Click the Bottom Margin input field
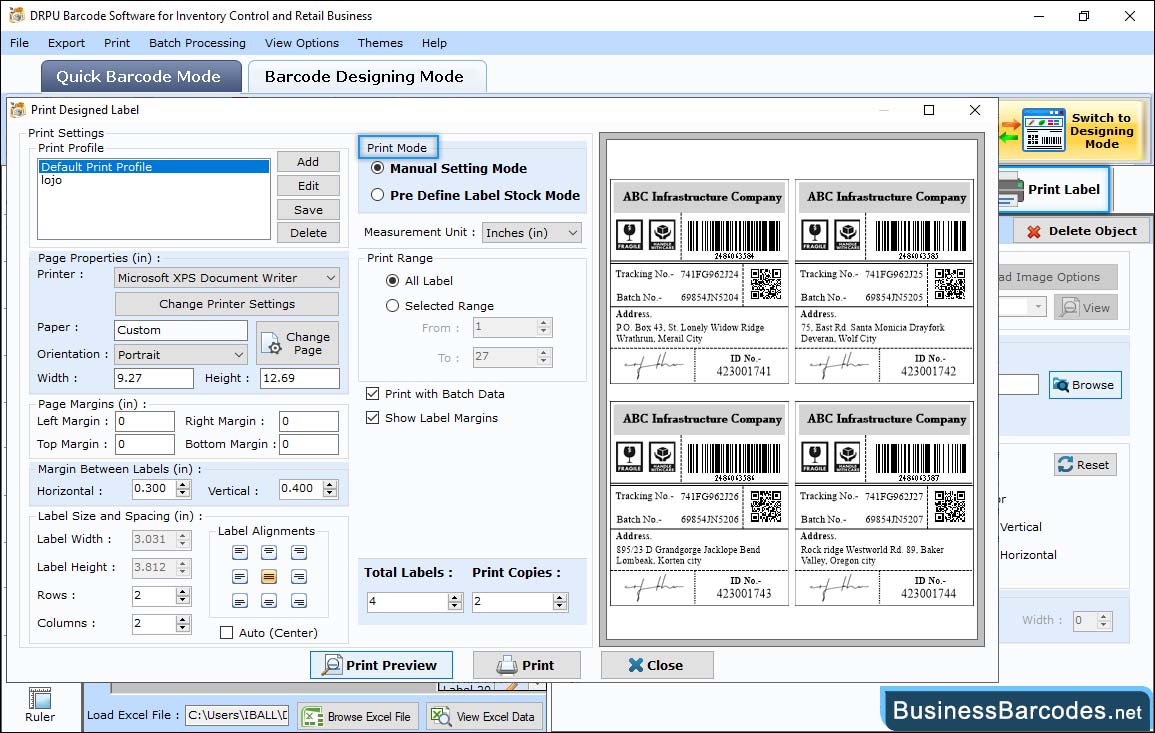This screenshot has width=1155, height=733. click(x=309, y=444)
